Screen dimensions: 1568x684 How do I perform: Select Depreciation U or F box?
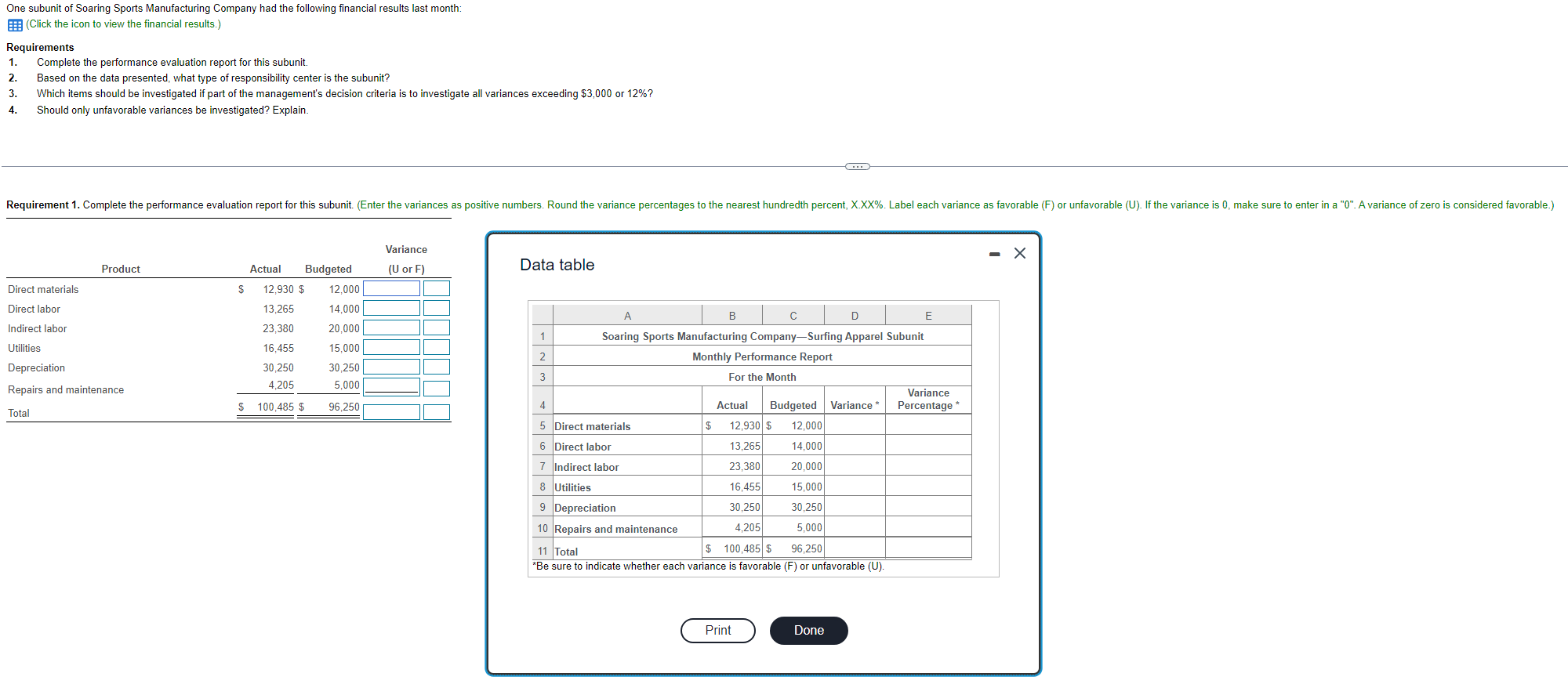pos(437,367)
